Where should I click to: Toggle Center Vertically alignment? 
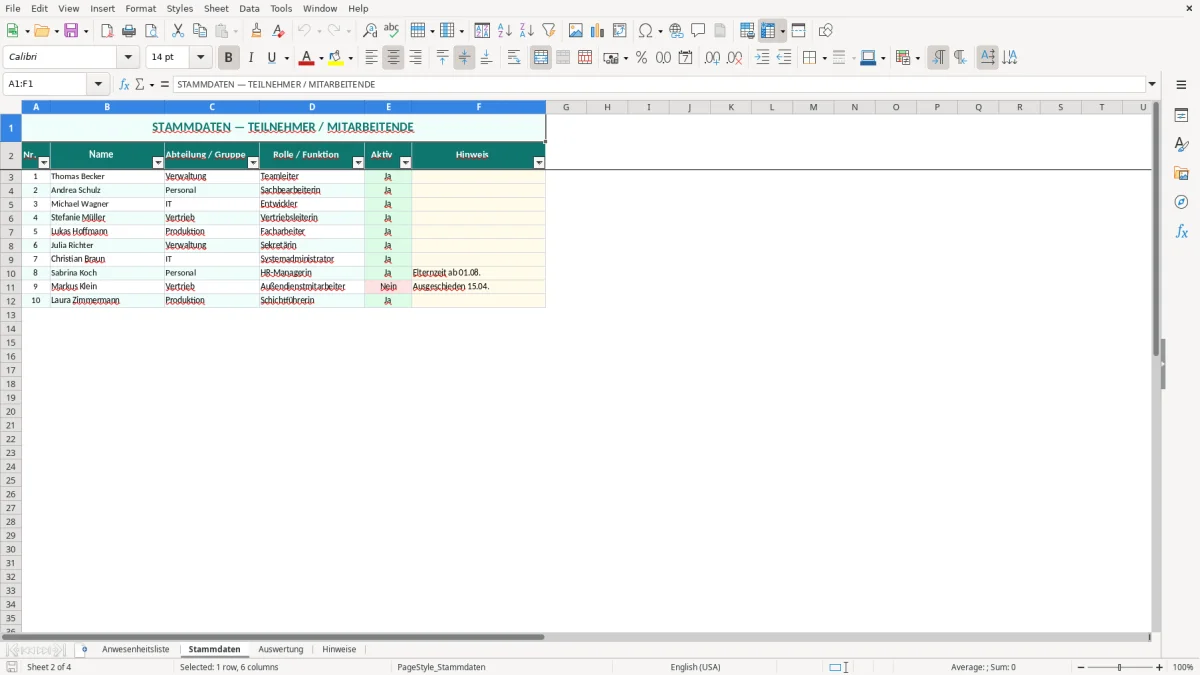click(464, 58)
